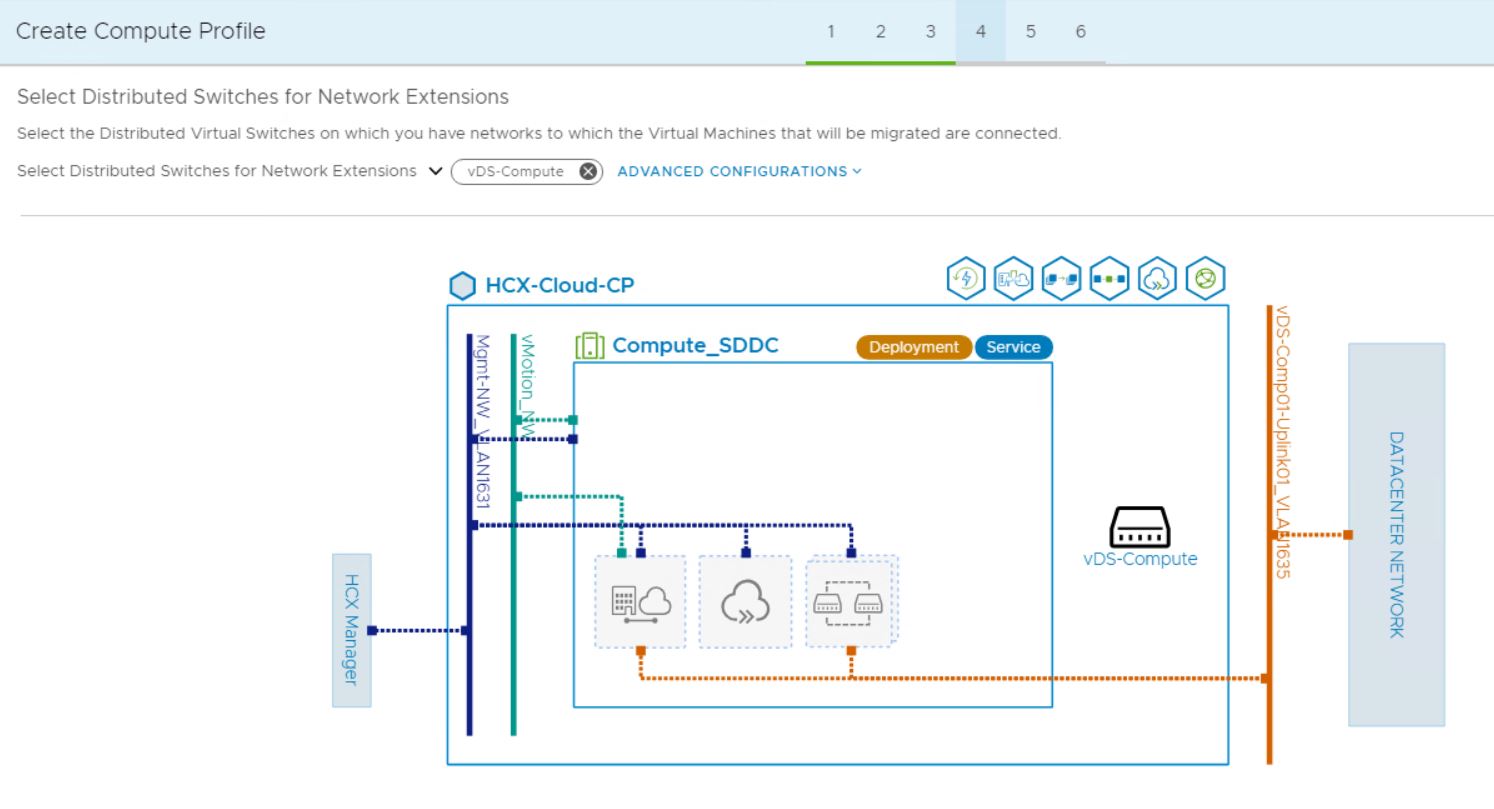Remove the vDS-Compute selection chip
The height and width of the screenshot is (809, 1494).
coord(587,171)
